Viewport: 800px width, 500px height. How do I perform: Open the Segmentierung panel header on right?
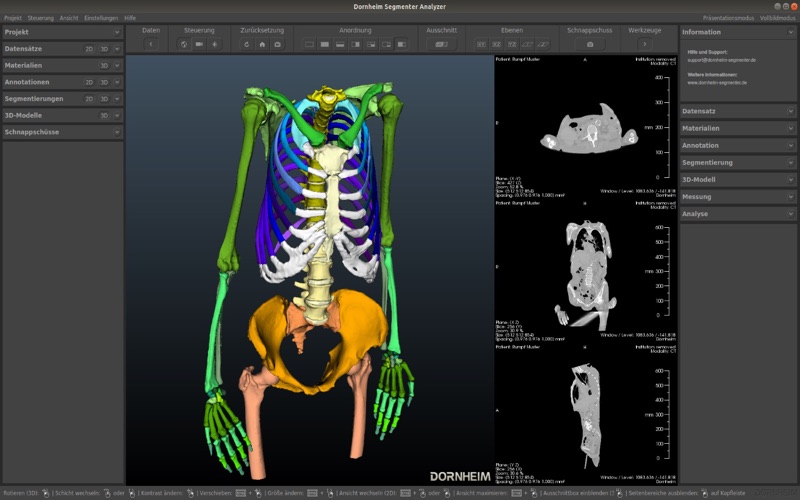pyautogui.click(x=738, y=163)
